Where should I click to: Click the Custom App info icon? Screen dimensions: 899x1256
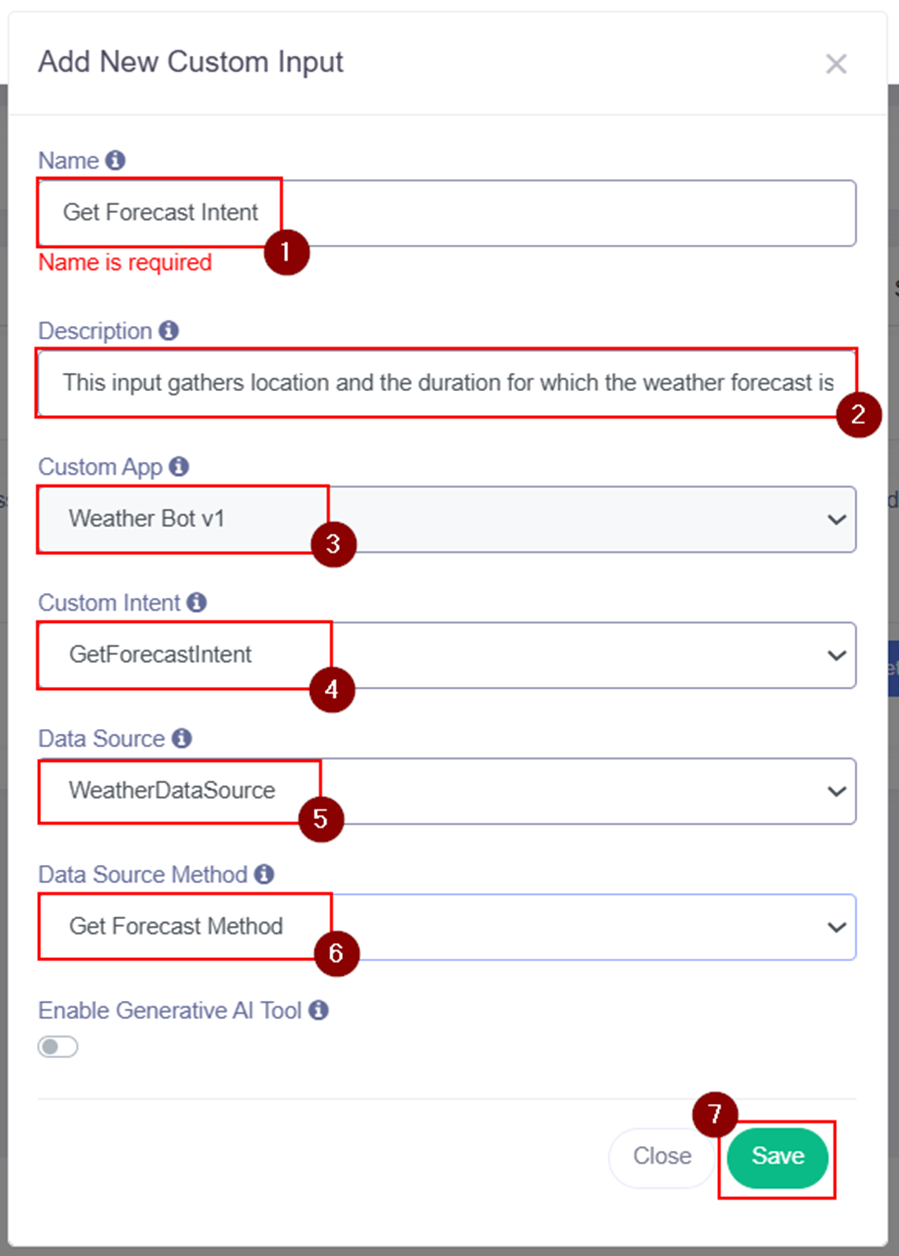coord(179,466)
